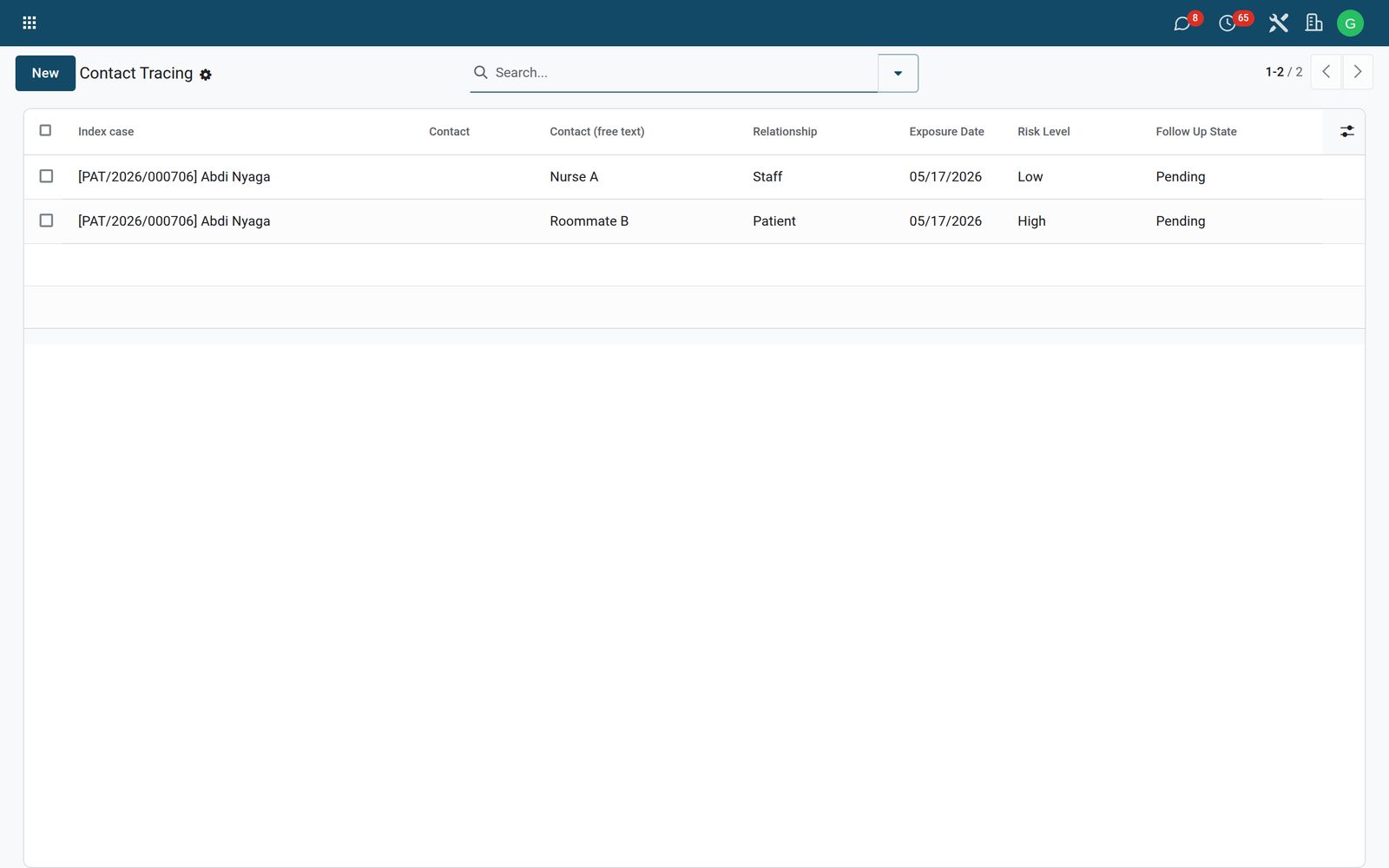Open the optional columns adjust icon
The height and width of the screenshot is (868, 1389).
[1346, 131]
